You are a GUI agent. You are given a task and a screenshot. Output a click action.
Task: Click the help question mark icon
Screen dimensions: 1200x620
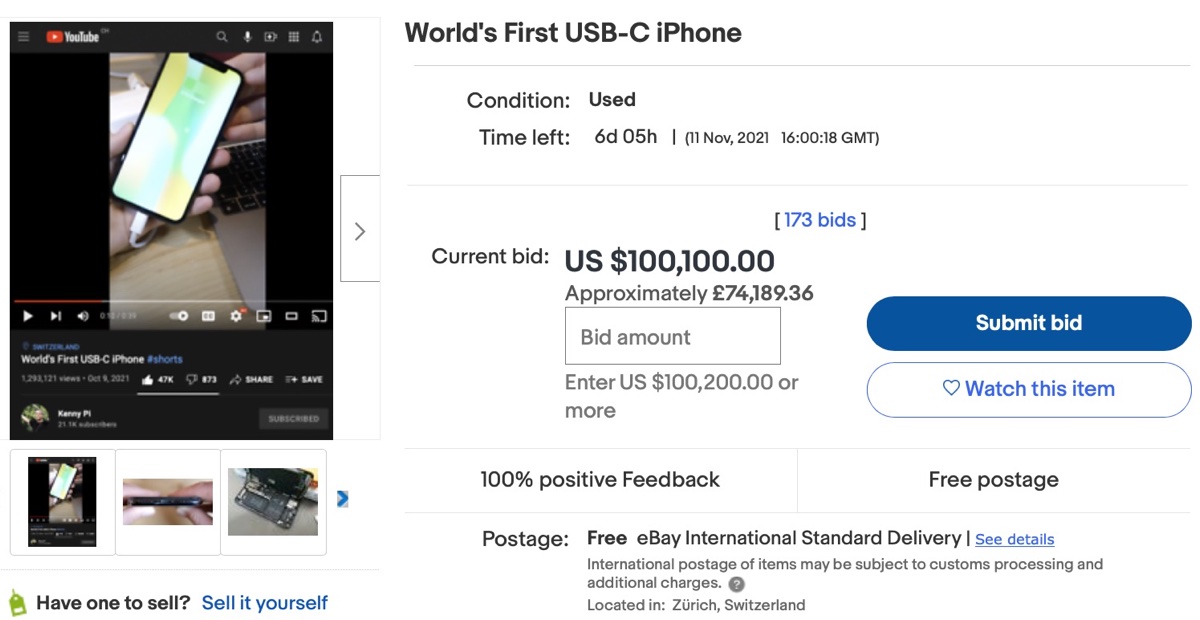tap(737, 584)
